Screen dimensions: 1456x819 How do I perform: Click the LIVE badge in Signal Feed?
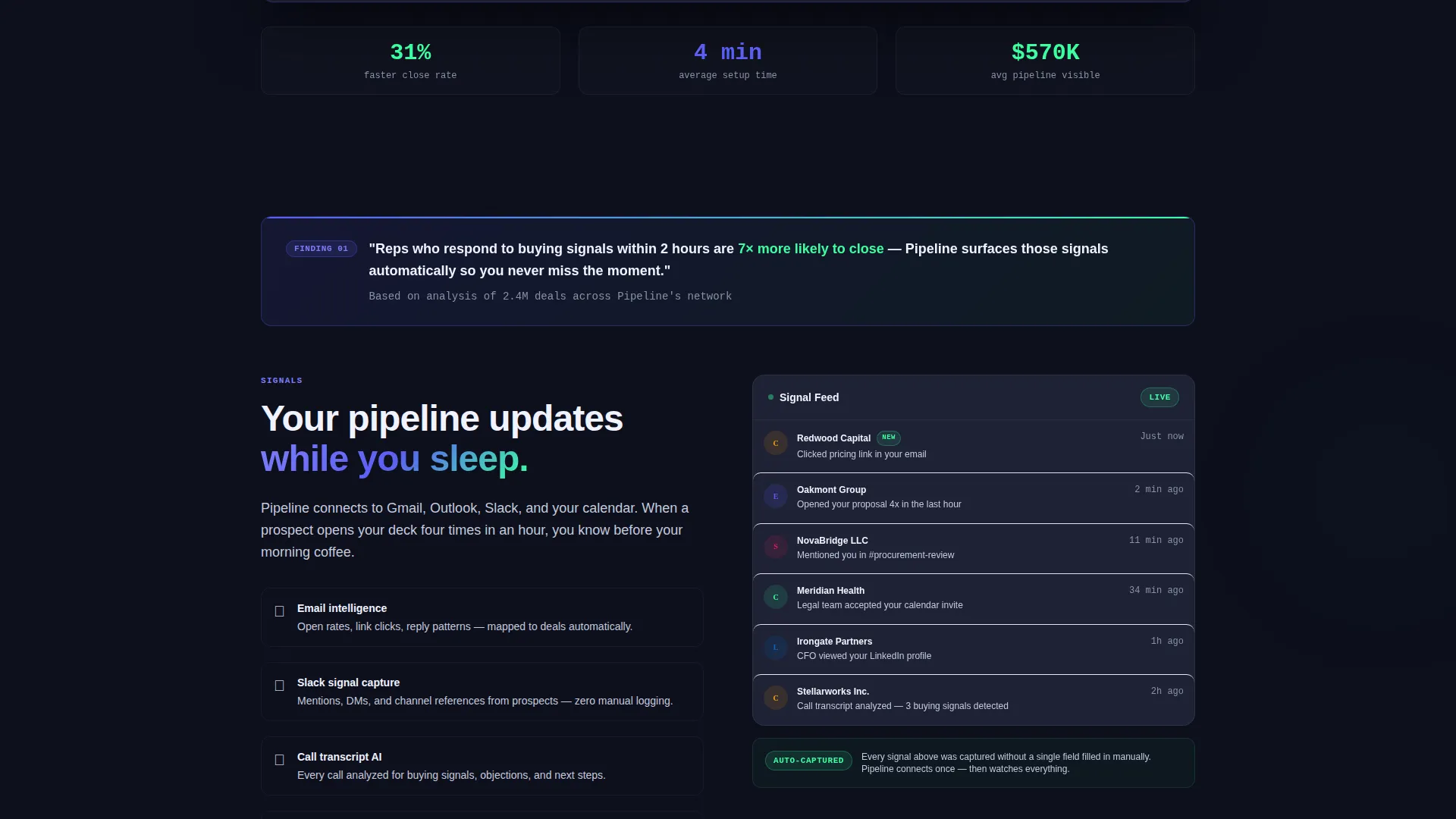click(1159, 397)
